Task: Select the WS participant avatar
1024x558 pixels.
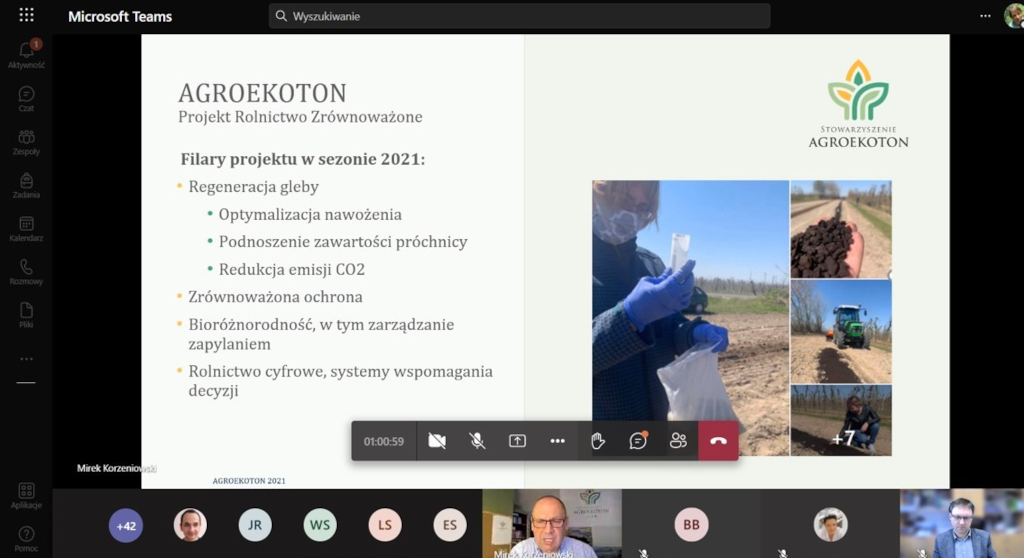Action: (320, 525)
